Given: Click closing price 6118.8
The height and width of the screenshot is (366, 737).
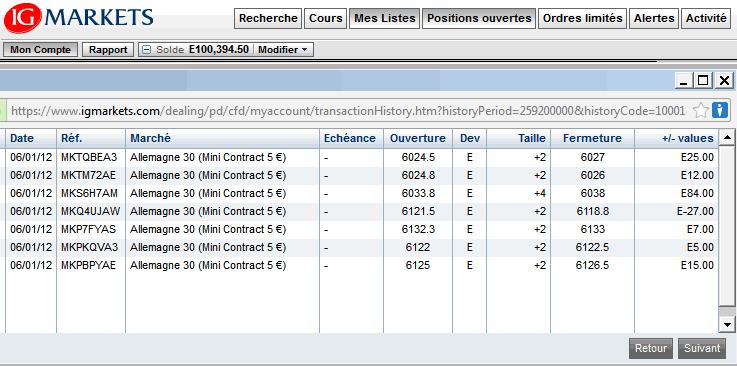Looking at the screenshot, I should click(x=593, y=211).
